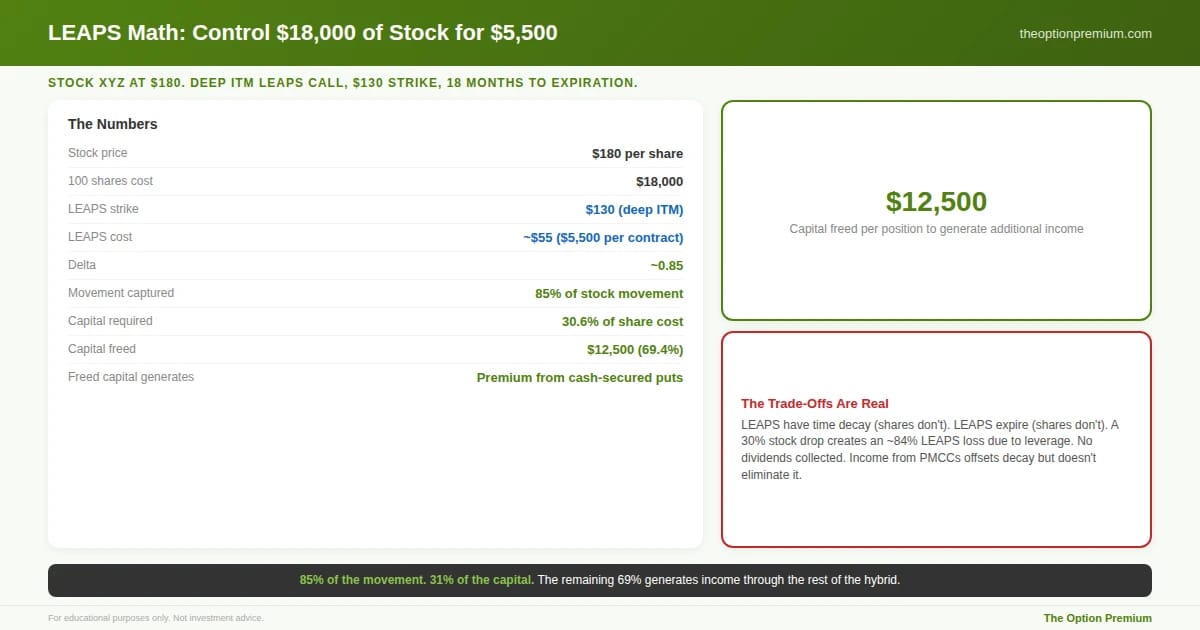Click the Capital freed per position caption
1200x630 pixels.
pyautogui.click(x=936, y=229)
